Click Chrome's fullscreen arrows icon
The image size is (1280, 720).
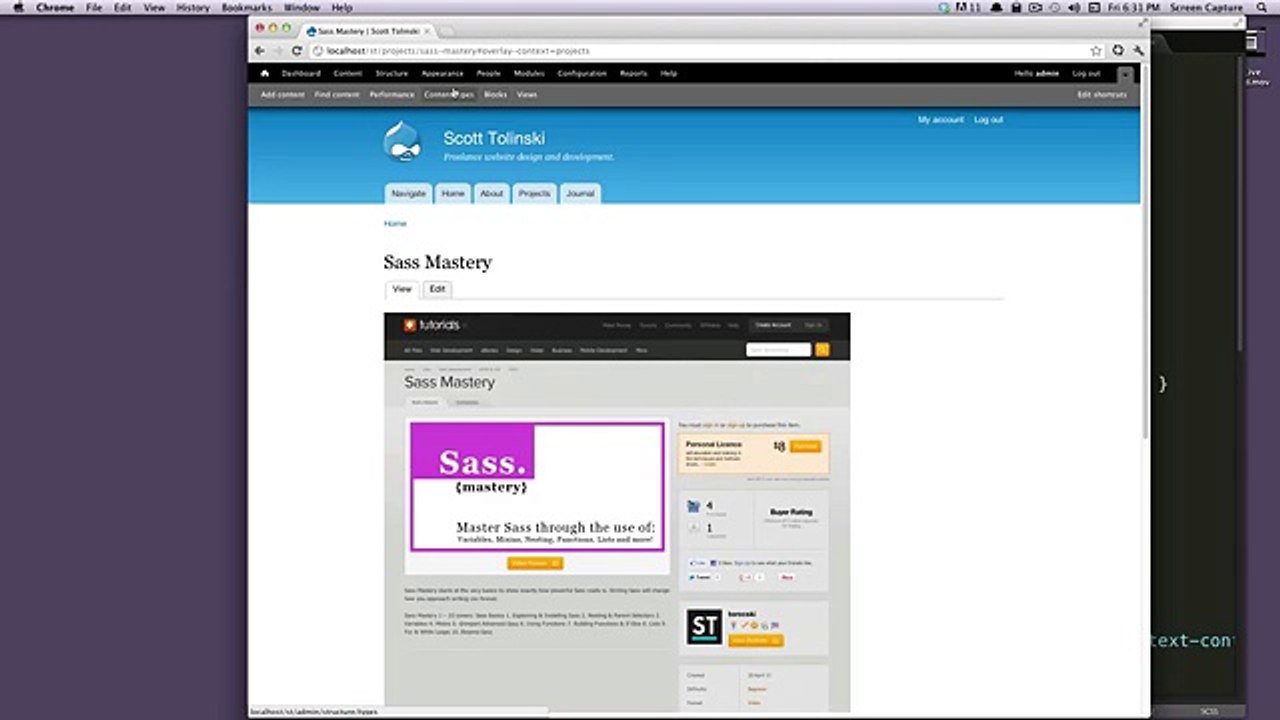click(x=1142, y=22)
